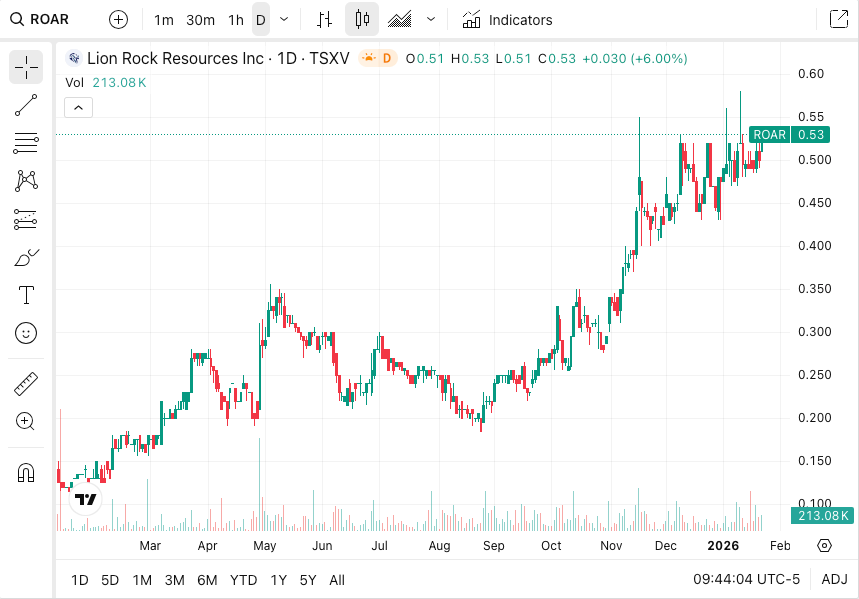This screenshot has width=859, height=599.
Task: Open the emoji icons tool
Action: tap(26, 333)
